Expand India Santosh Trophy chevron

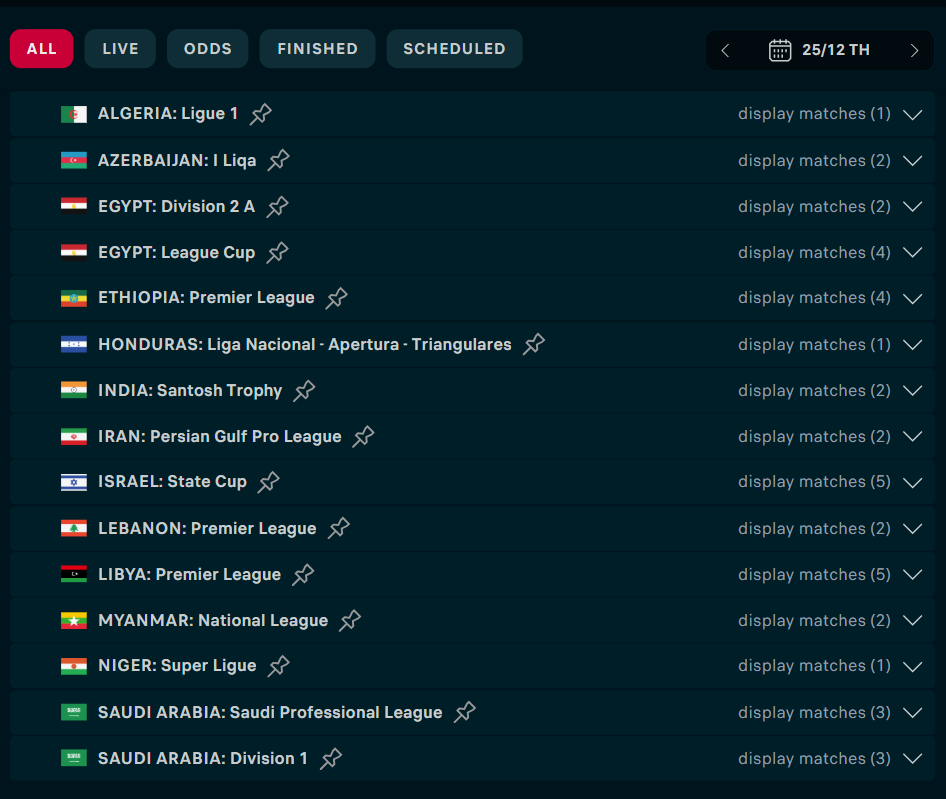pyautogui.click(x=913, y=390)
